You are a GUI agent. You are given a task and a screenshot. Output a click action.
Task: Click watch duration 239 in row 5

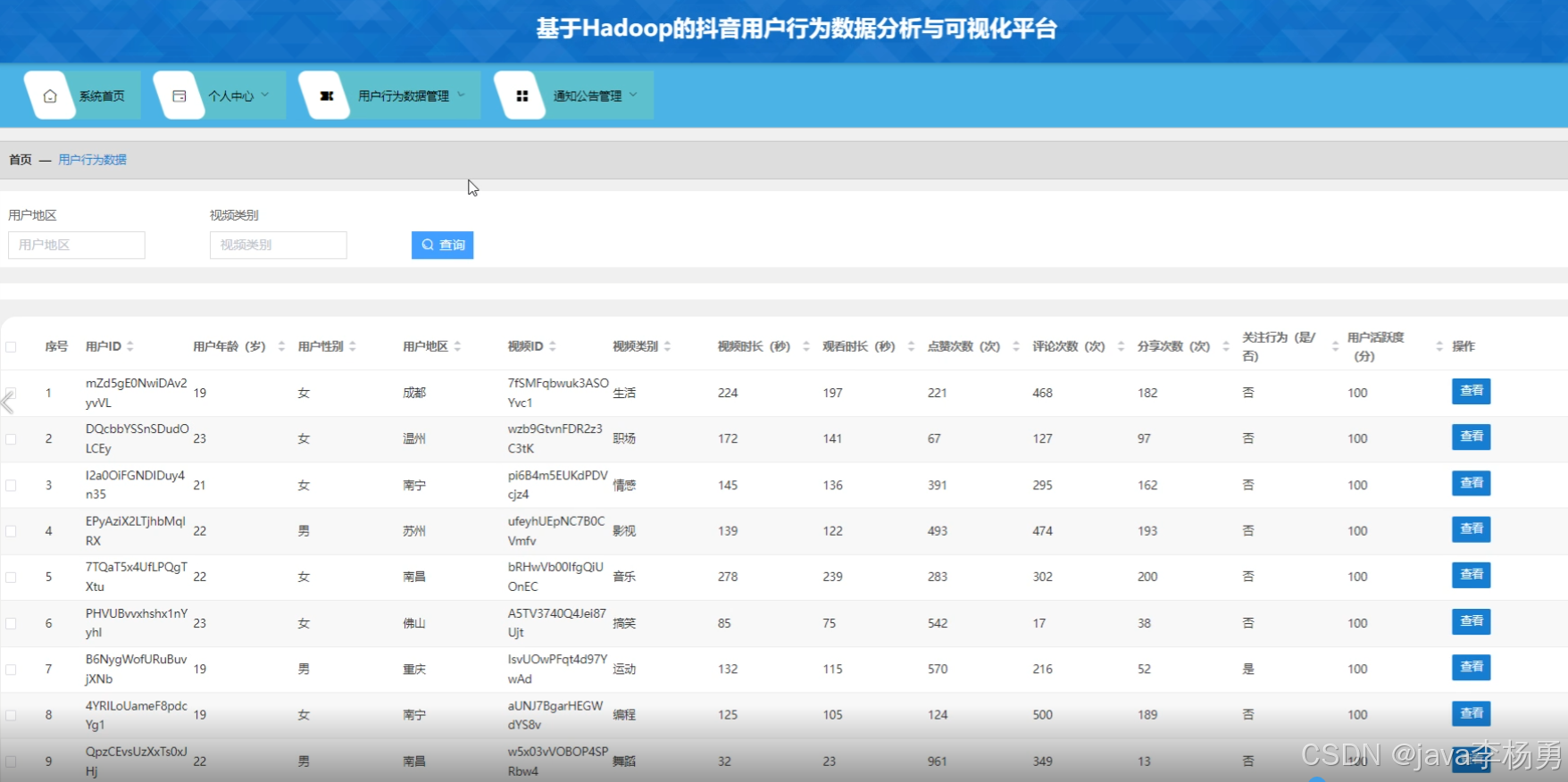(x=832, y=577)
